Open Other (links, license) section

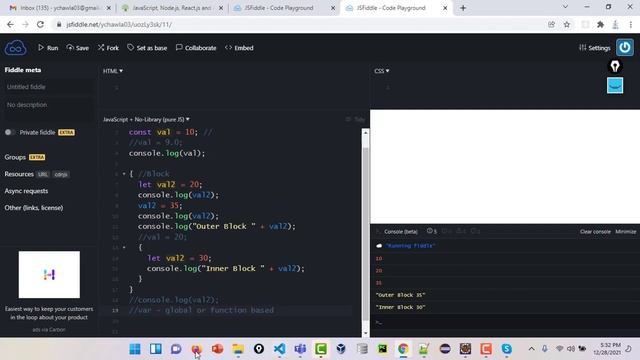point(34,208)
